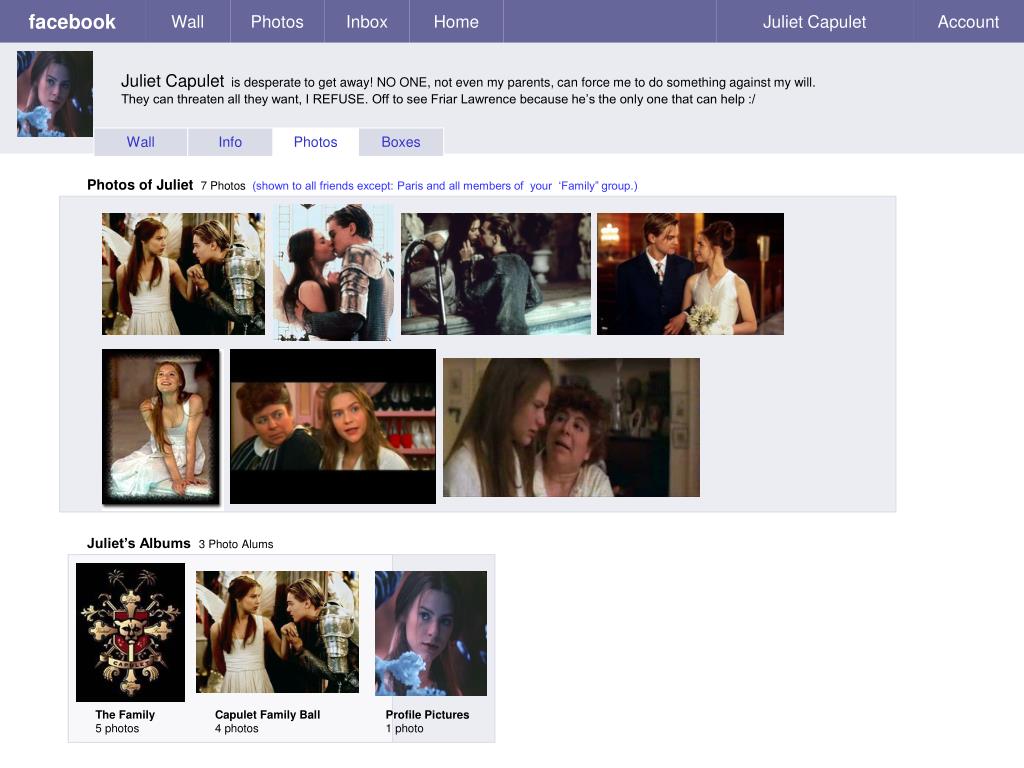
Task: Open Photos in the top navigation bar
Action: [x=277, y=22]
